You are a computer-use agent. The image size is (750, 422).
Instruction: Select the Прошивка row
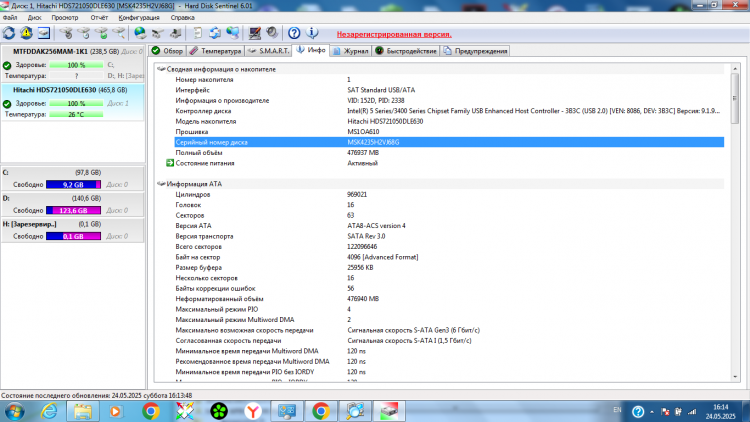pyautogui.click(x=449, y=132)
